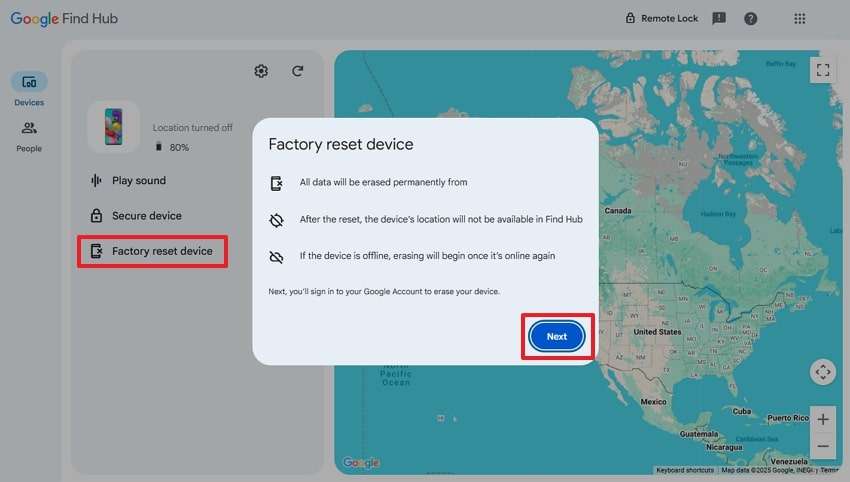Click the Google Find Hub logo
The width and height of the screenshot is (850, 482).
(x=64, y=18)
